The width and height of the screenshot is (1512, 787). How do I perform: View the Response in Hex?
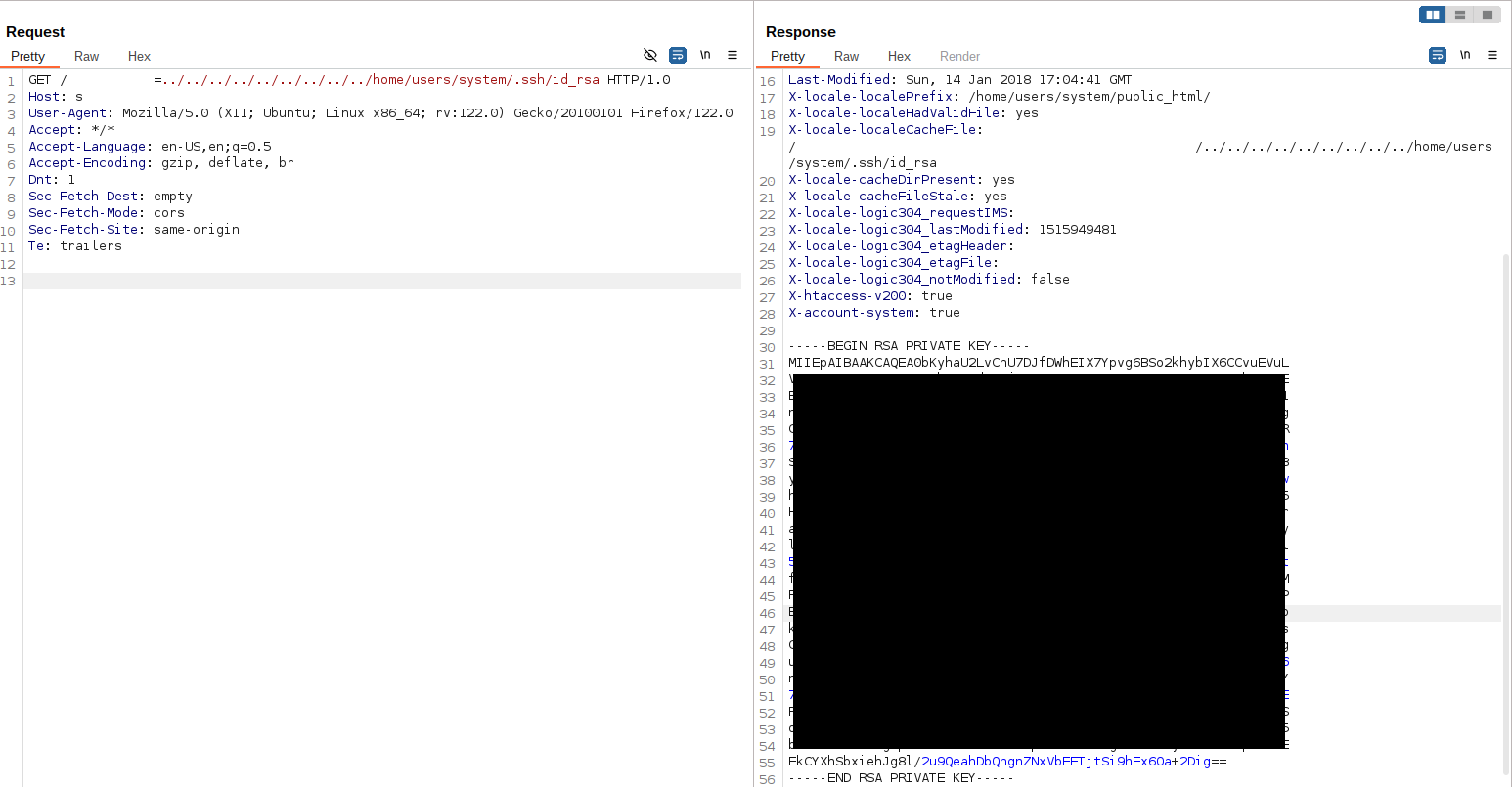click(x=899, y=56)
